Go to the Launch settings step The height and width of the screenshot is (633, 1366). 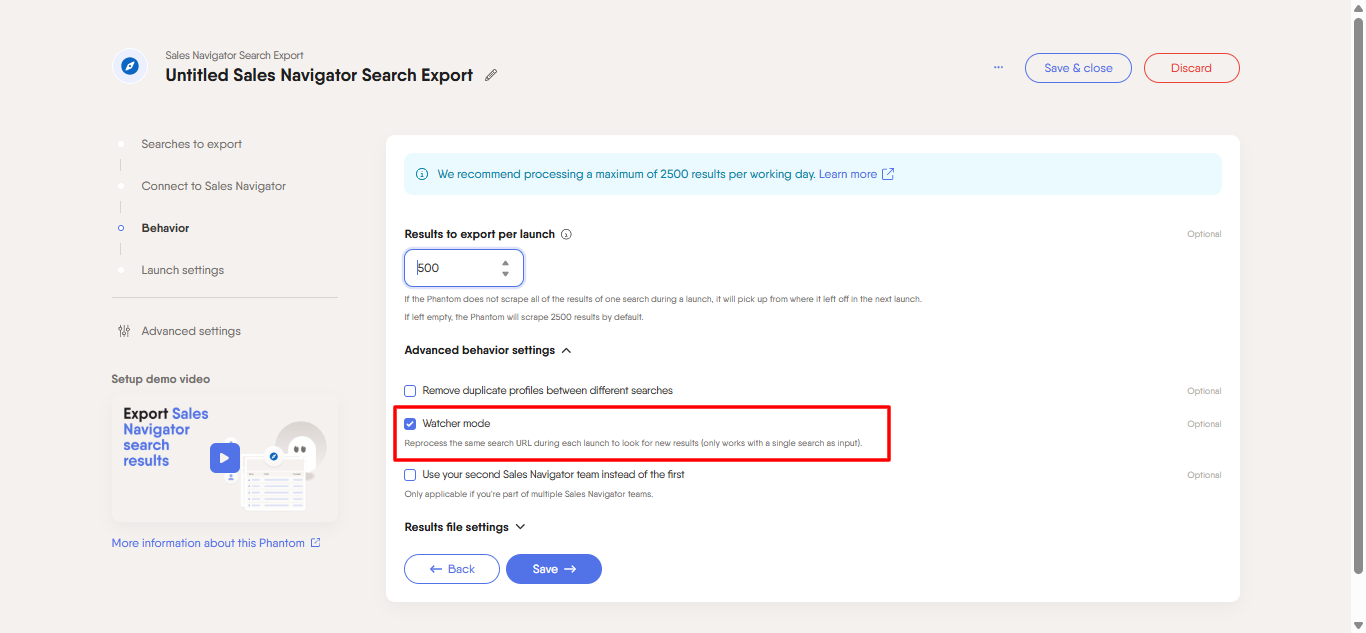[183, 269]
